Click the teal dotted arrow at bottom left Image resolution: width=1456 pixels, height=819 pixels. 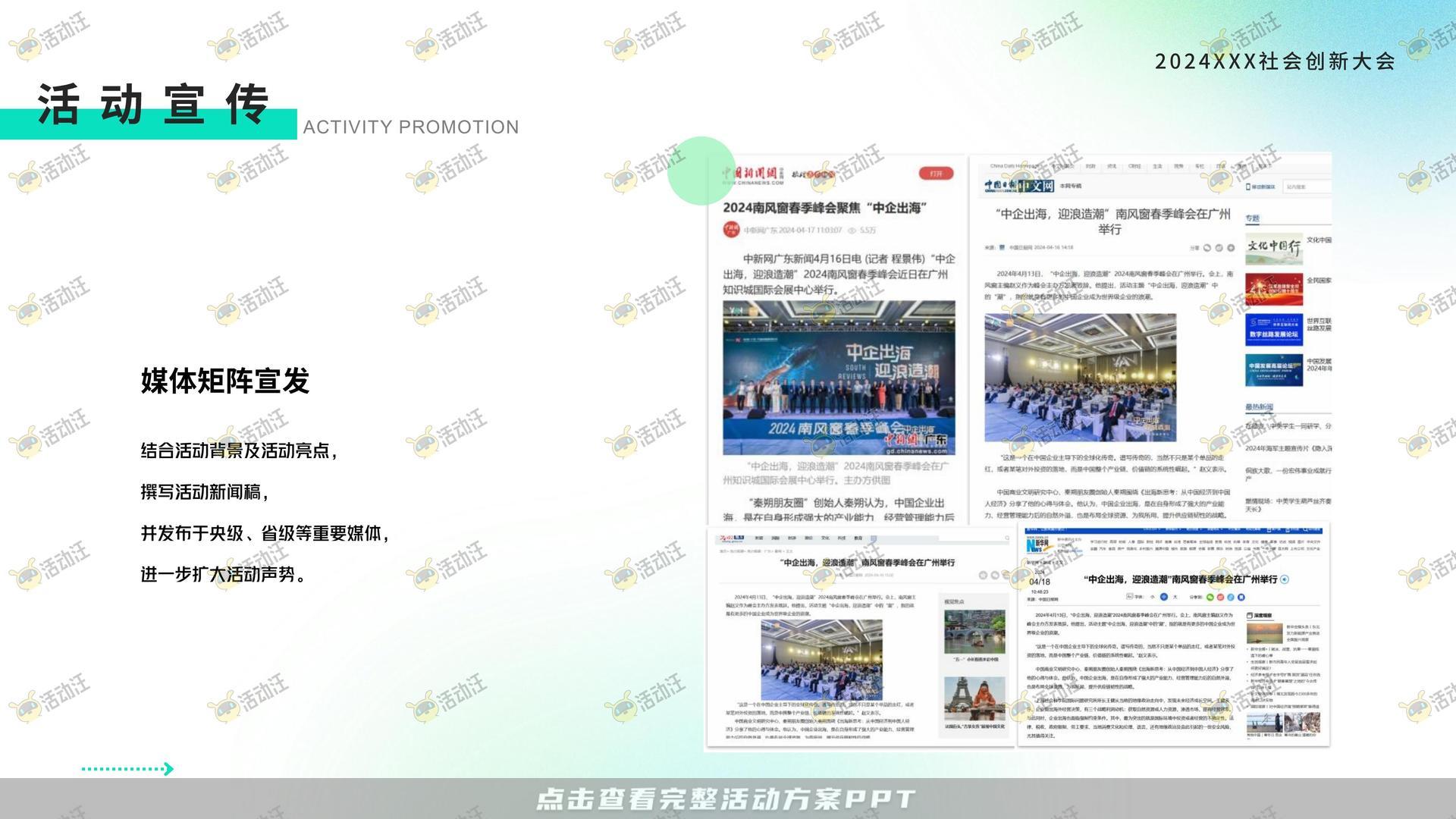pyautogui.click(x=127, y=769)
